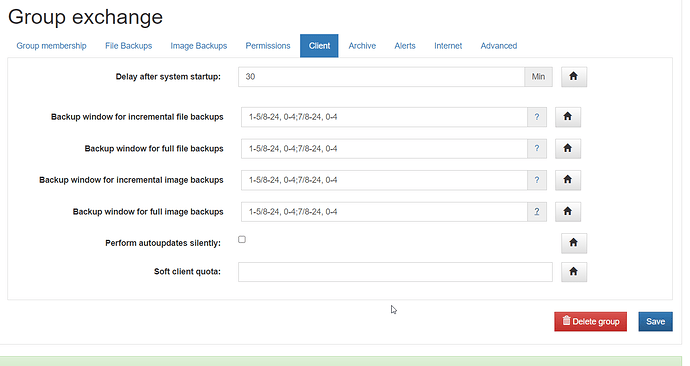Image resolution: width=690 pixels, height=366 pixels.
Task: Click the 'Soft client quota:' label
Action: pyautogui.click(x=187, y=271)
